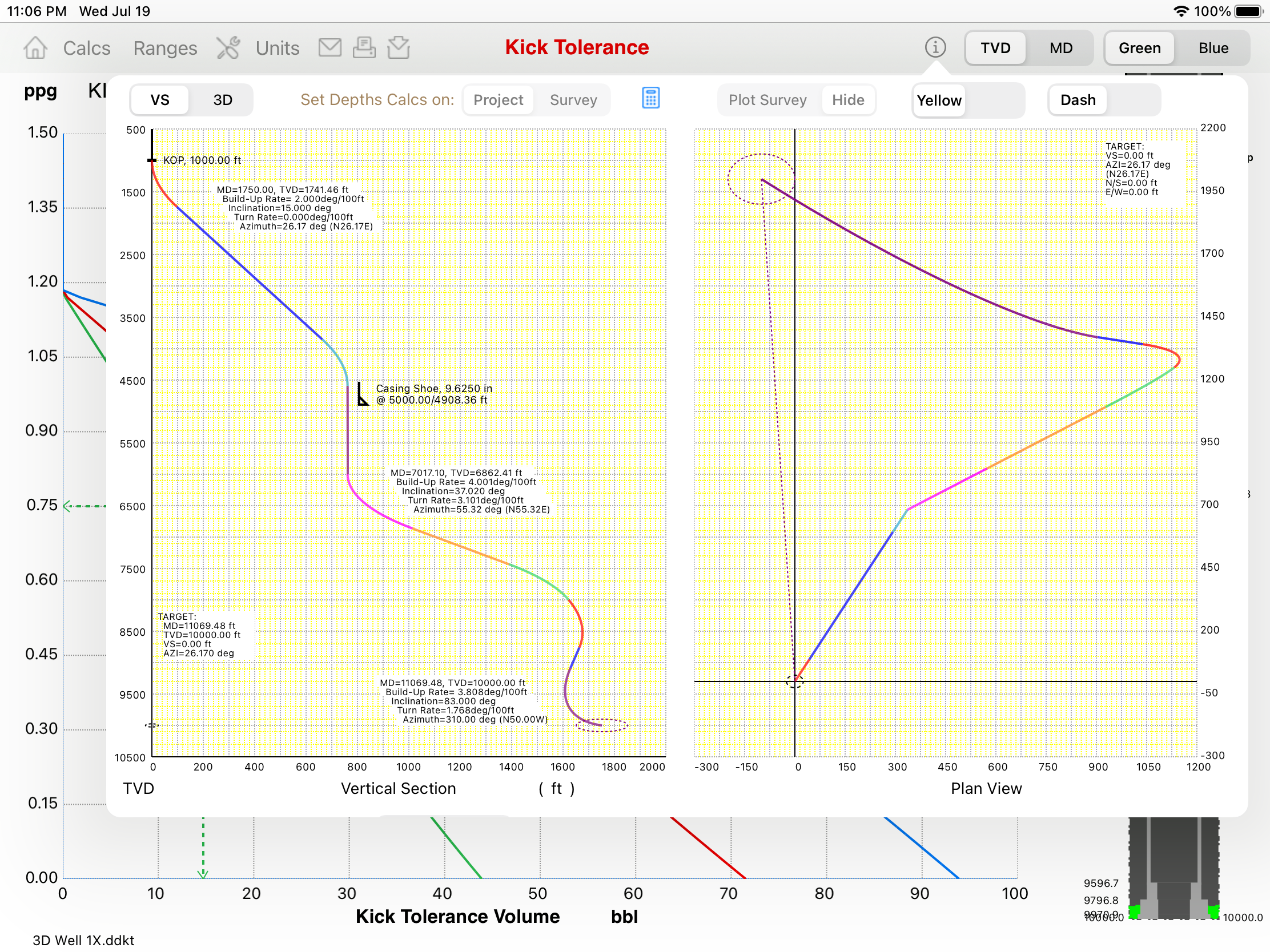Tap the 11:06 PM clock
Screen dimensions: 1270x952
click(x=37, y=11)
